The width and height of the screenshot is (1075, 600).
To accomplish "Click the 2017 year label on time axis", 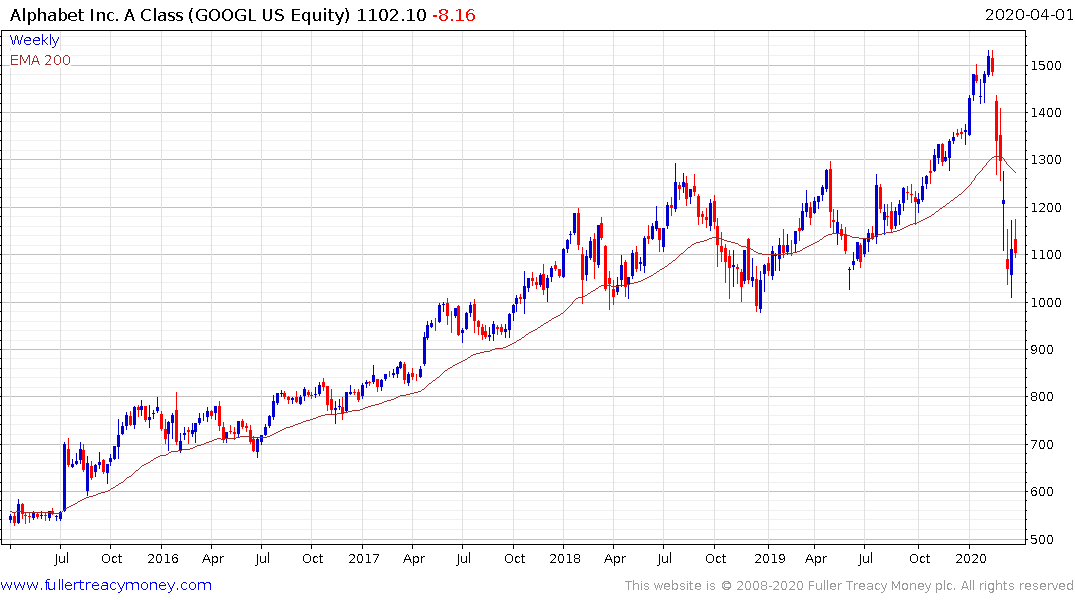I will 363,558.
